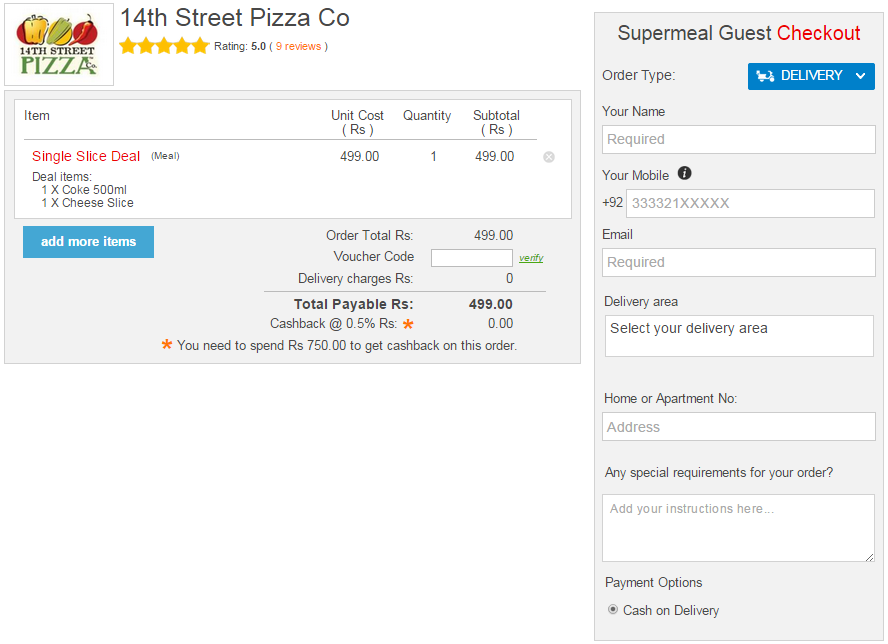Open the Order Type DELIVERY dropdown
888x644 pixels.
pos(811,75)
